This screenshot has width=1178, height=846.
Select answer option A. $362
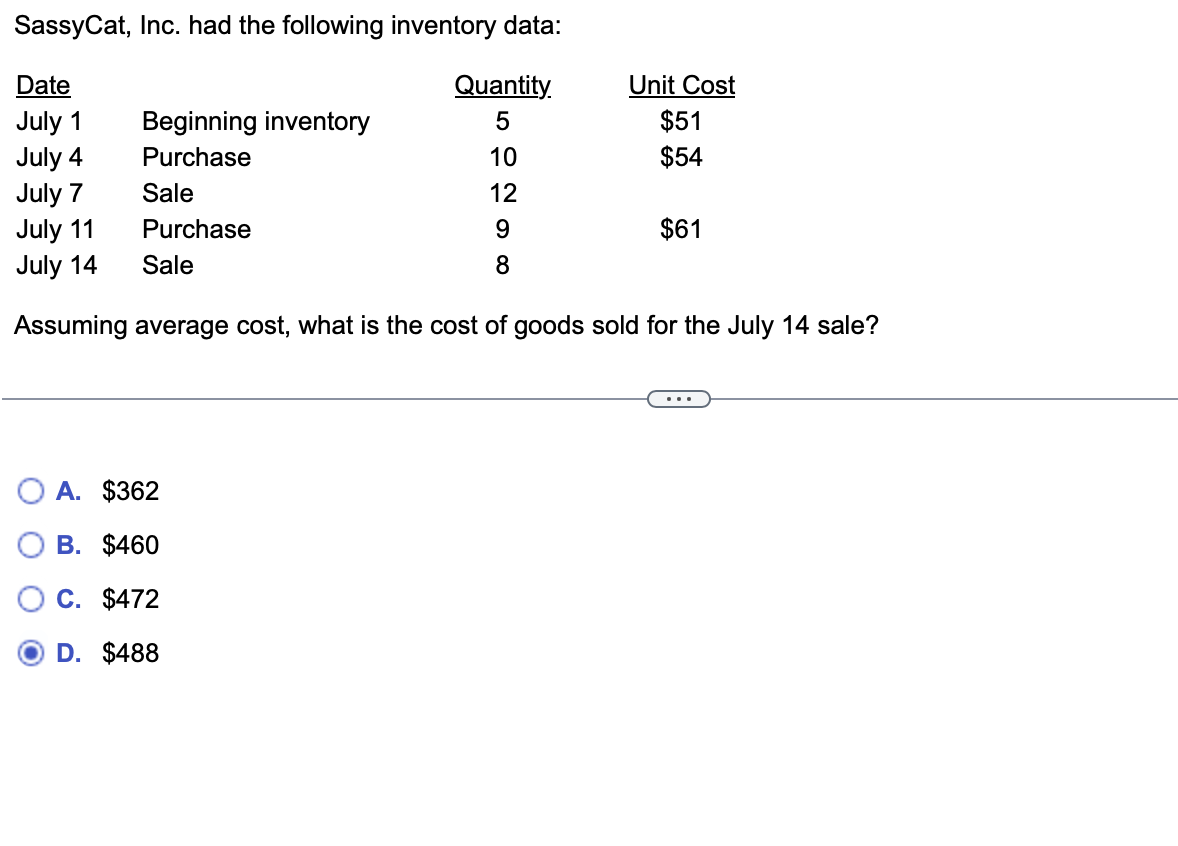31,491
